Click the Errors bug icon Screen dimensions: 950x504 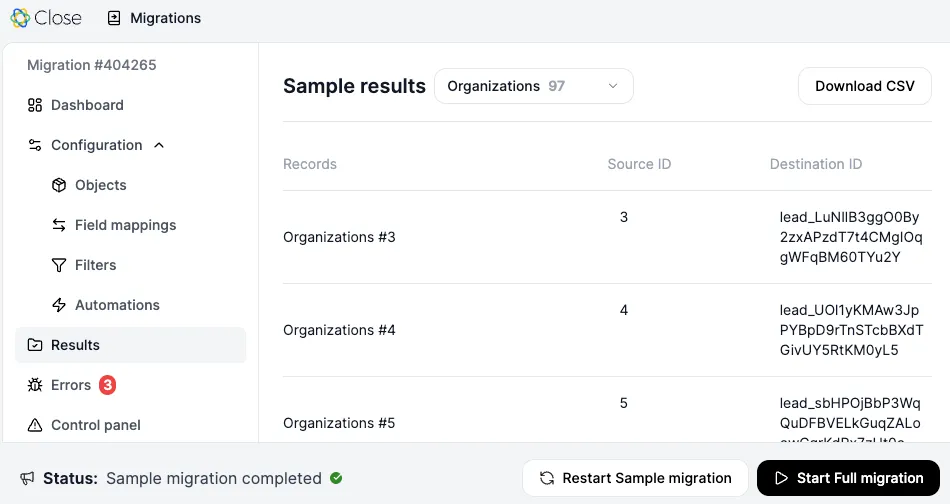click(35, 385)
